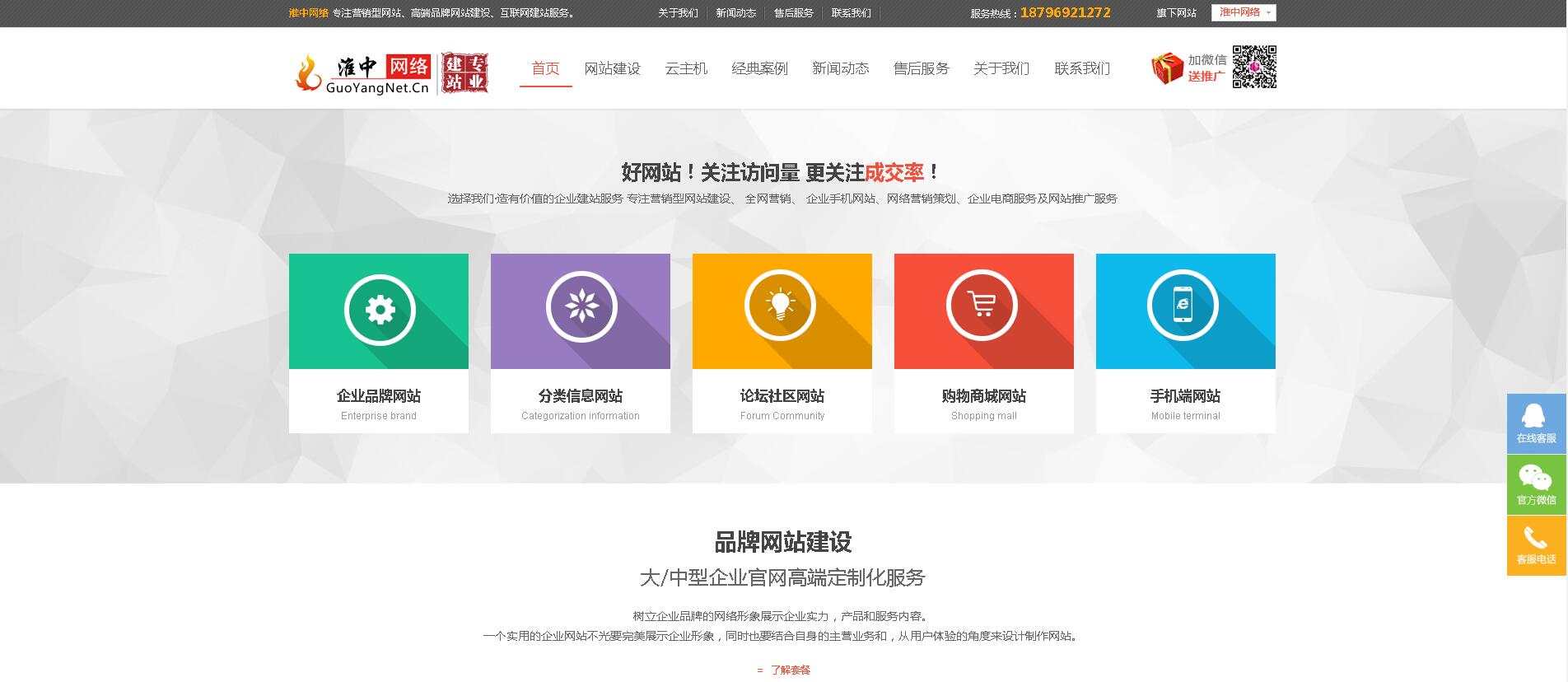Click 关于我们 link in top bar

point(678,13)
